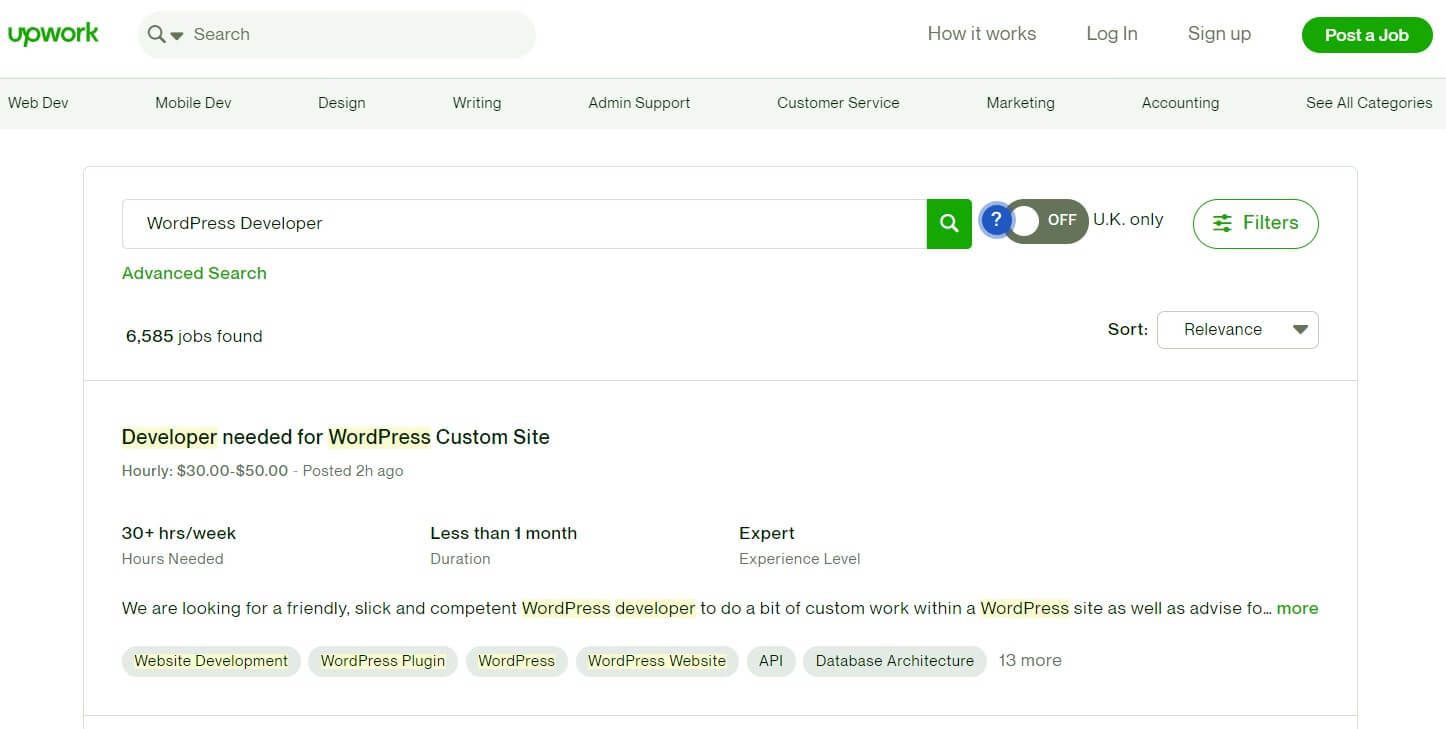The width and height of the screenshot is (1446, 729).
Task: Open the blue question mark help icon
Action: pos(997,219)
